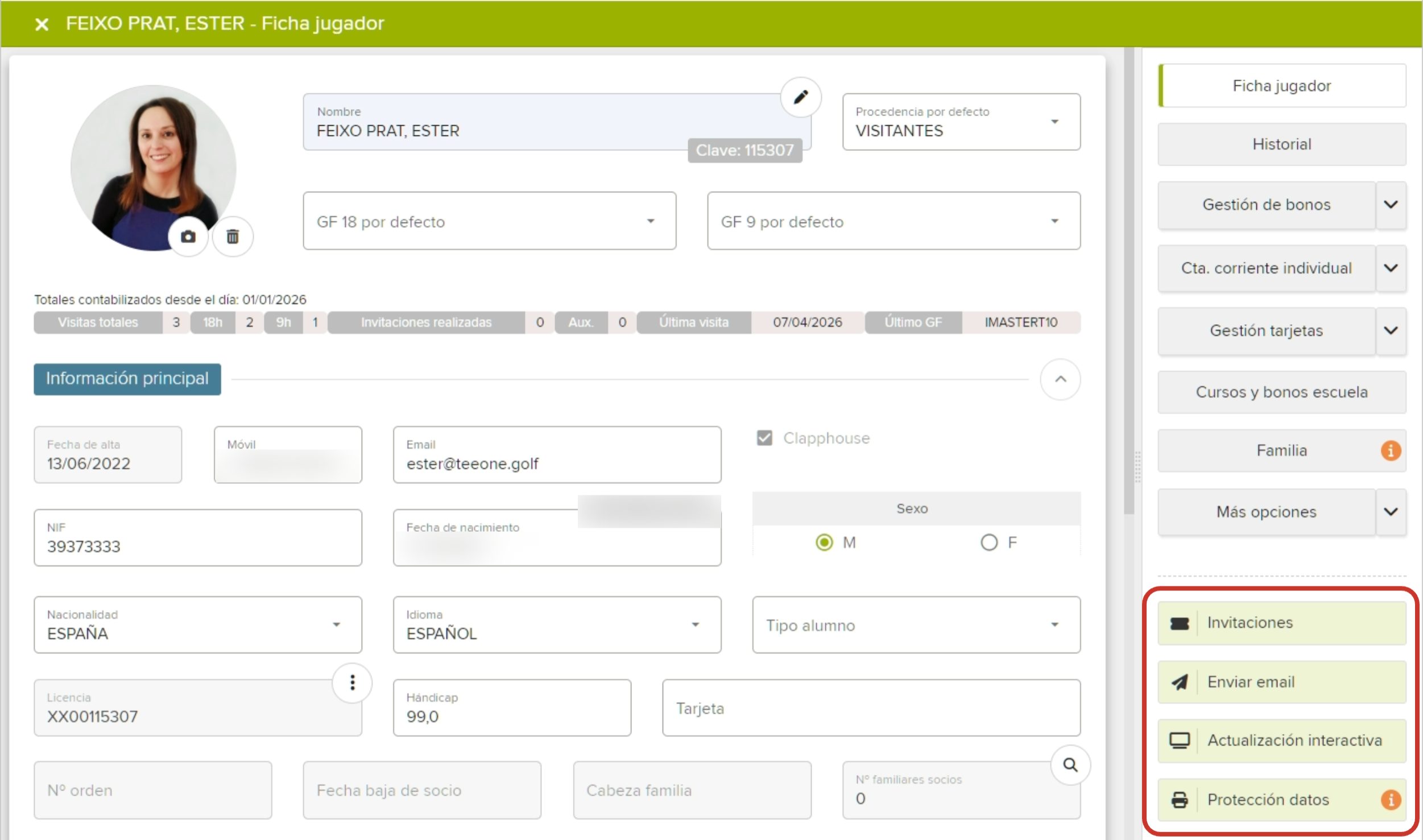
Task: Click the Fecha de alta field
Action: (108, 455)
